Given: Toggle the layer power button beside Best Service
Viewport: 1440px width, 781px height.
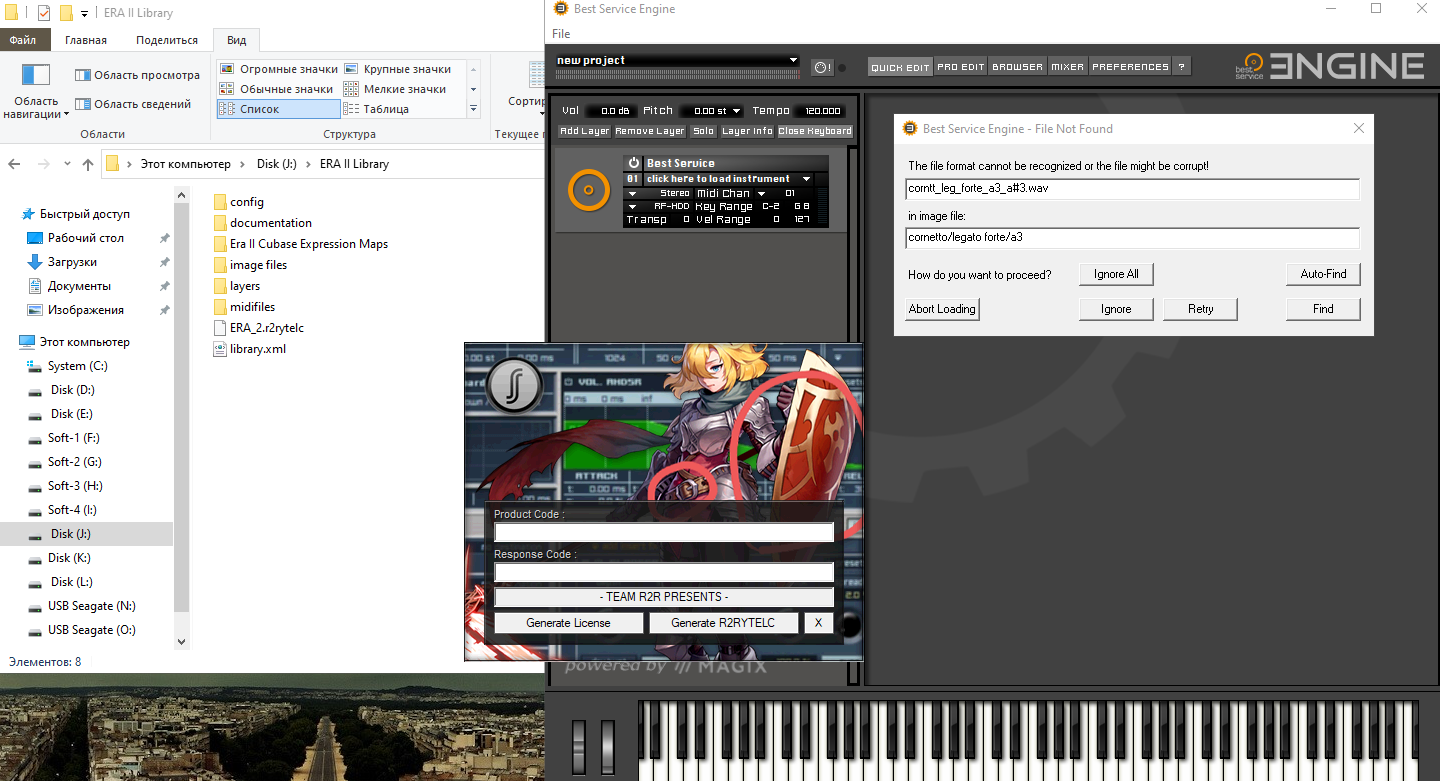Looking at the screenshot, I should (633, 163).
